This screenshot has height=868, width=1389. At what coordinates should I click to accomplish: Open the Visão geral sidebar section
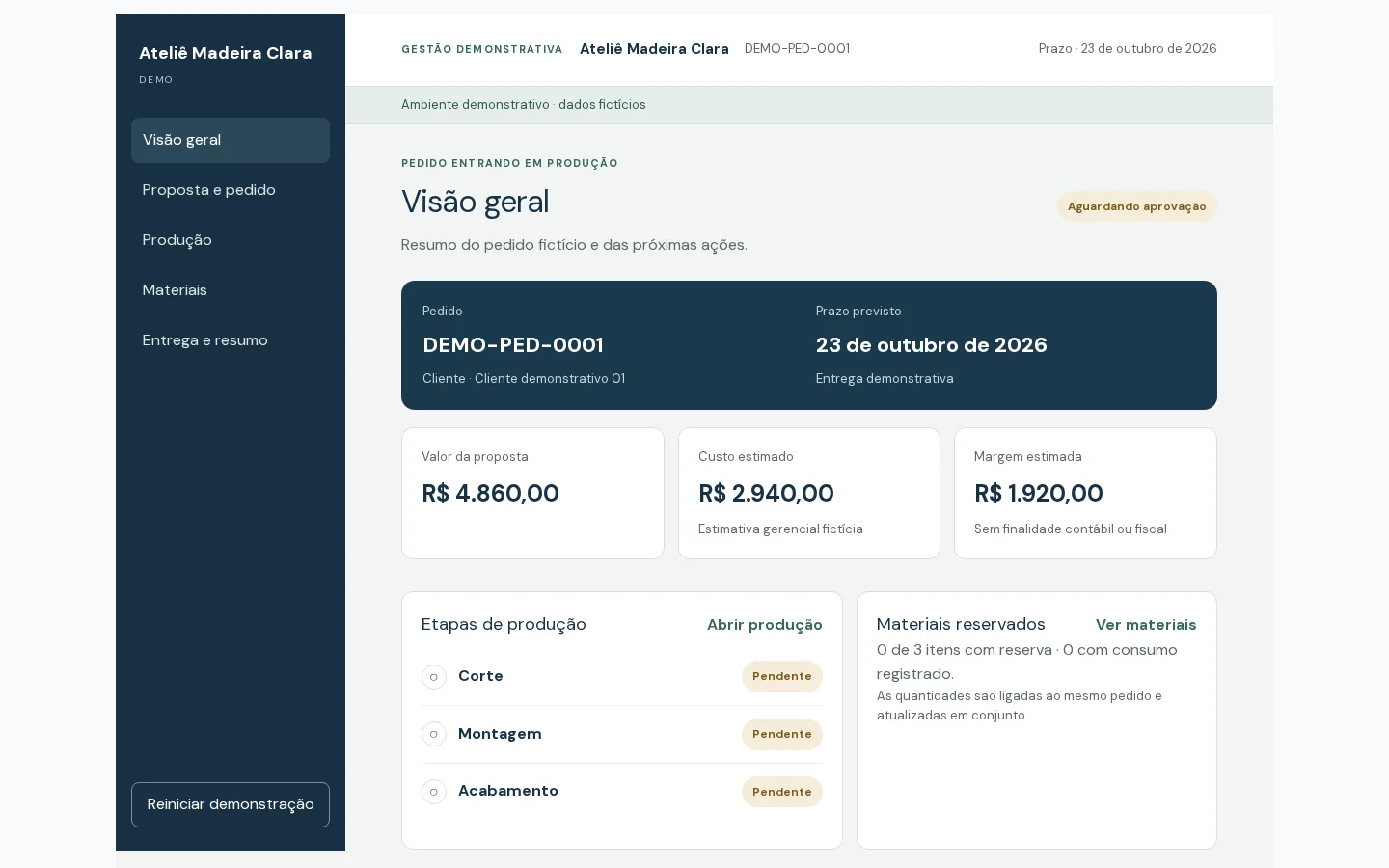pyautogui.click(x=231, y=140)
